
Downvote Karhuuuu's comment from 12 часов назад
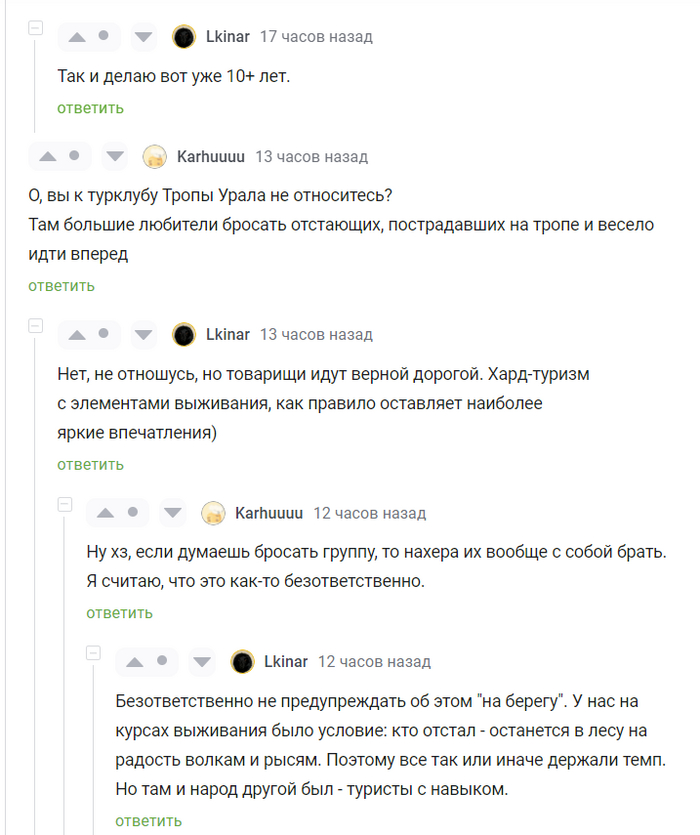(173, 514)
